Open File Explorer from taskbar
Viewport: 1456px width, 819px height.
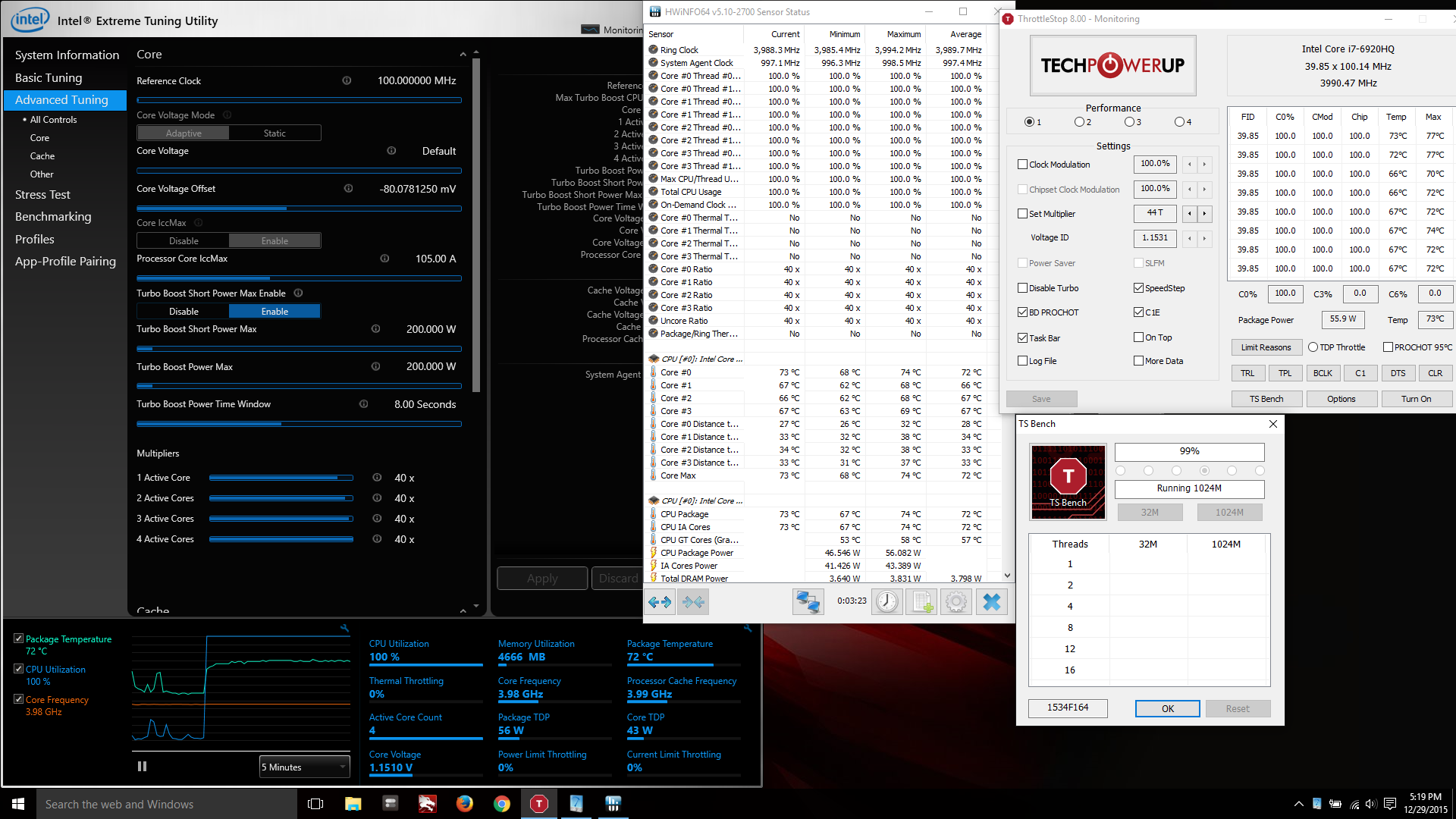353,804
